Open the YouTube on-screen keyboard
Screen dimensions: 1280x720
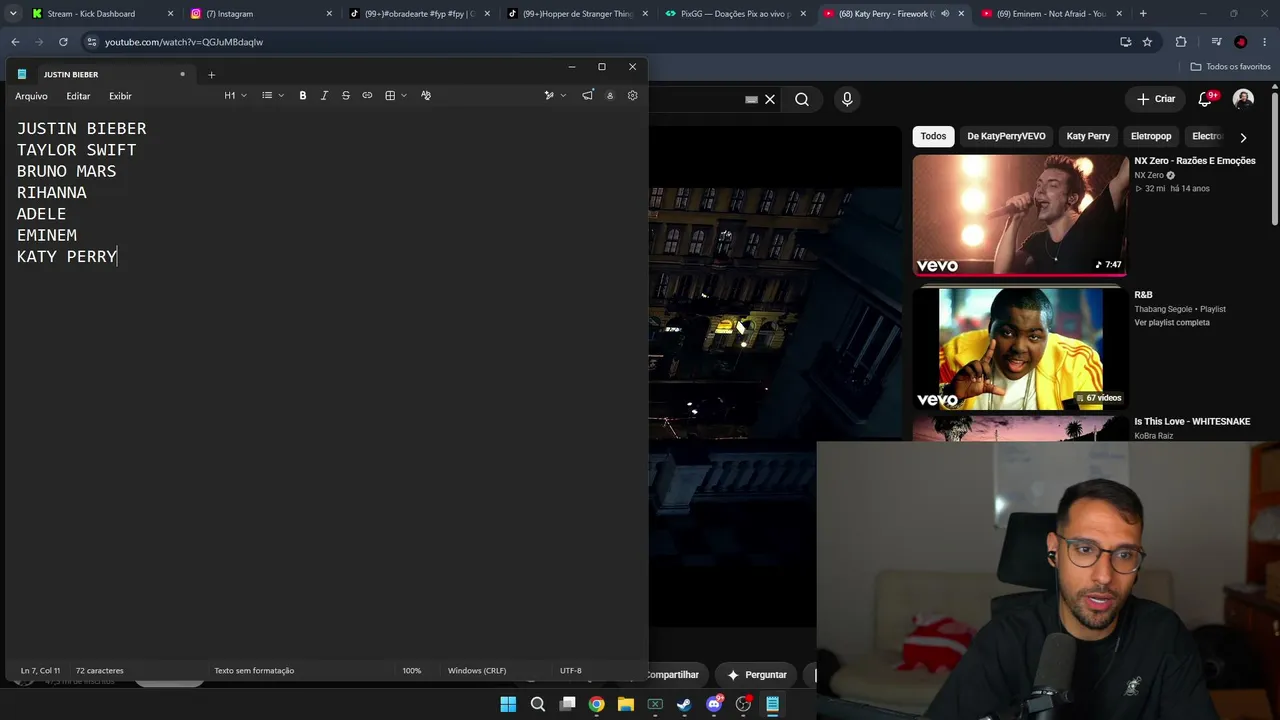[751, 99]
